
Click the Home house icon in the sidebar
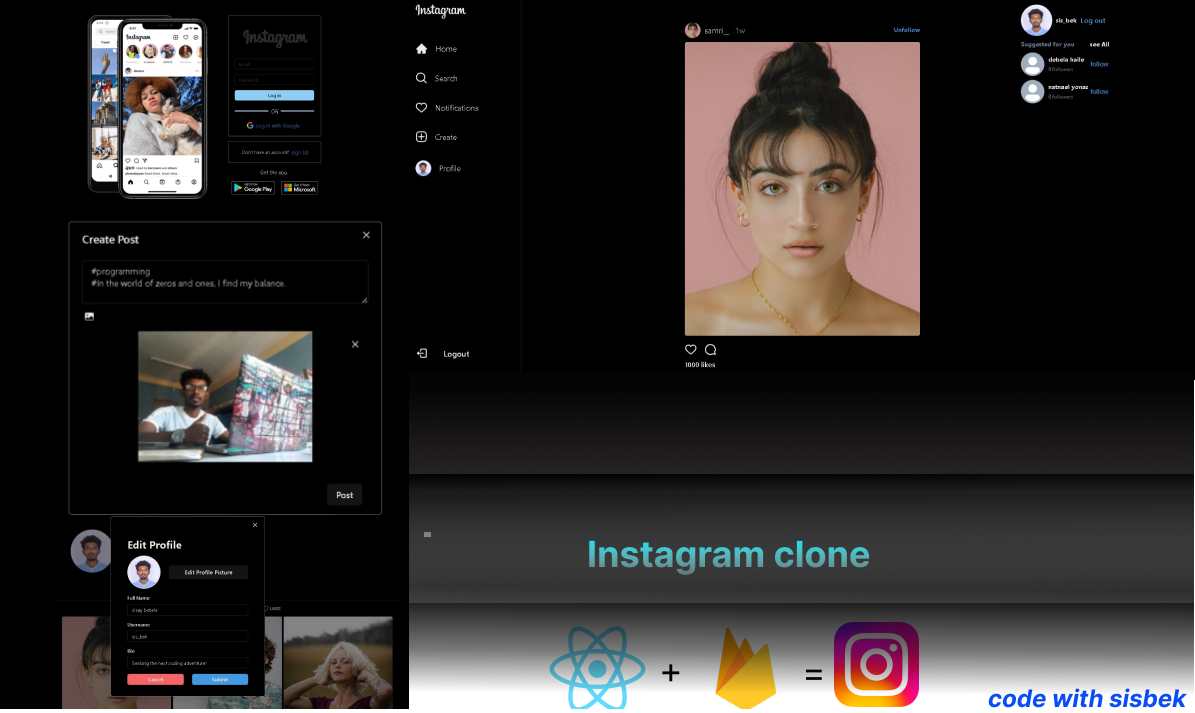(421, 49)
